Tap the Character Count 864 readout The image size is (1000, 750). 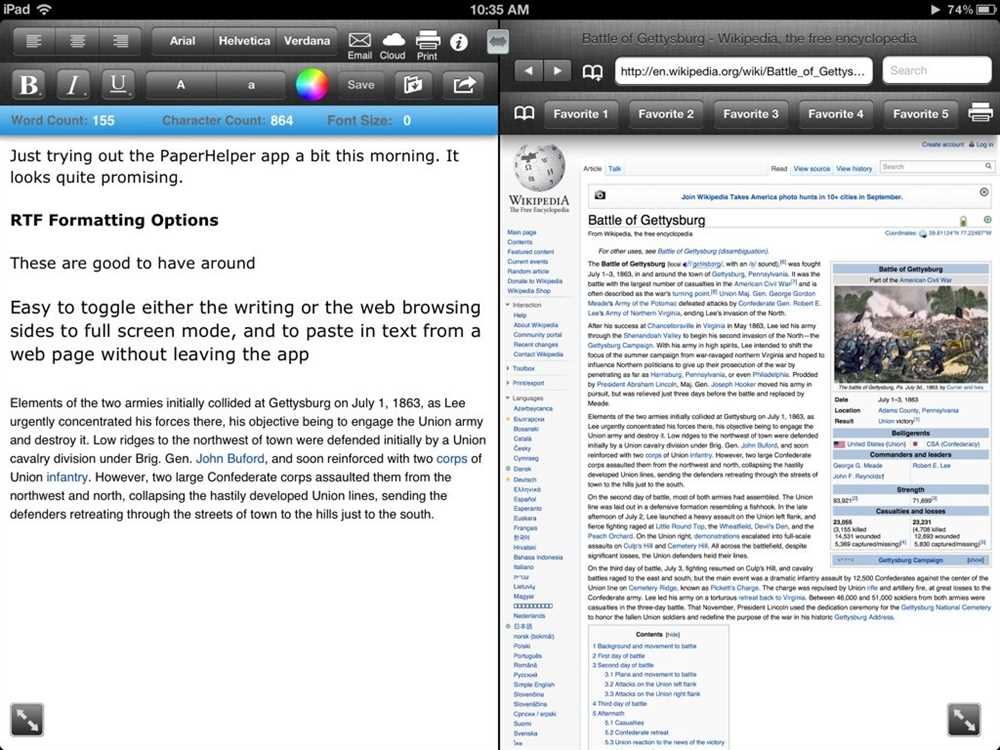tap(228, 121)
